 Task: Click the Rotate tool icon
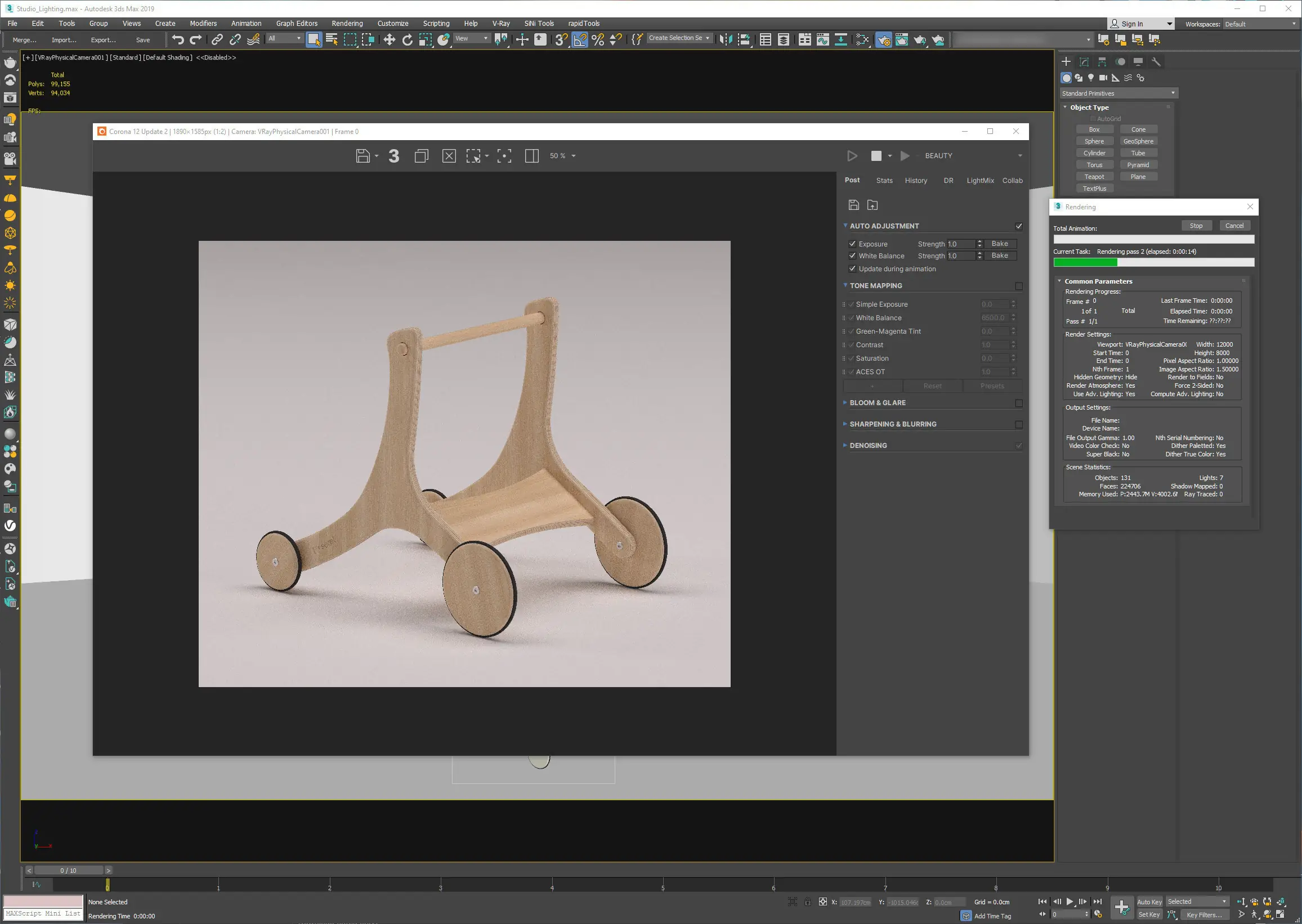coord(408,40)
